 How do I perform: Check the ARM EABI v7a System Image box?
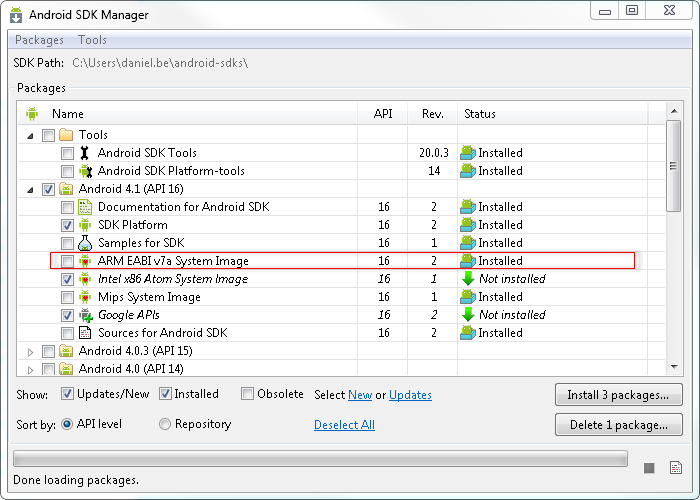coord(67,261)
